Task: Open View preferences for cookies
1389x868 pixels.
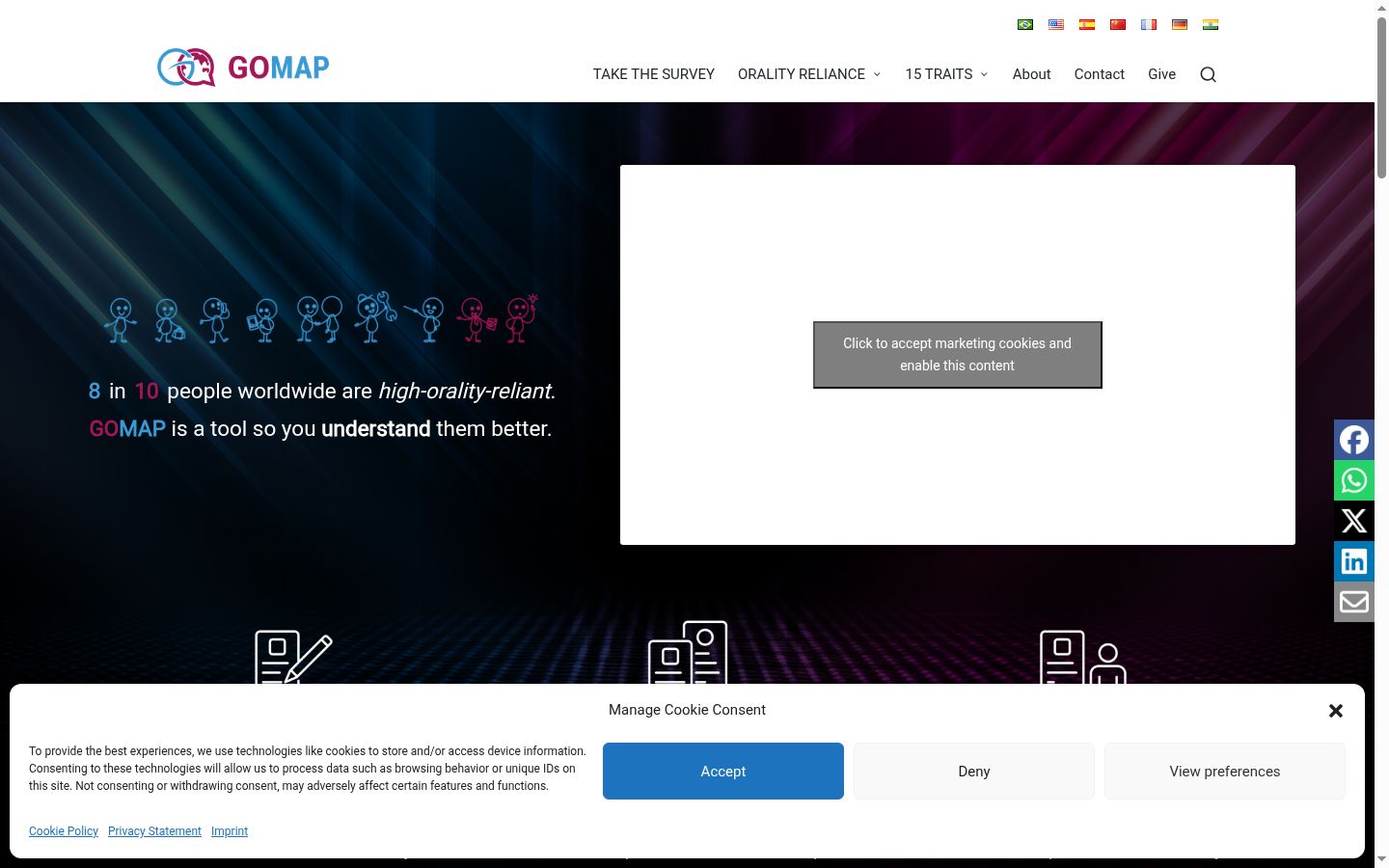Action: [1225, 772]
